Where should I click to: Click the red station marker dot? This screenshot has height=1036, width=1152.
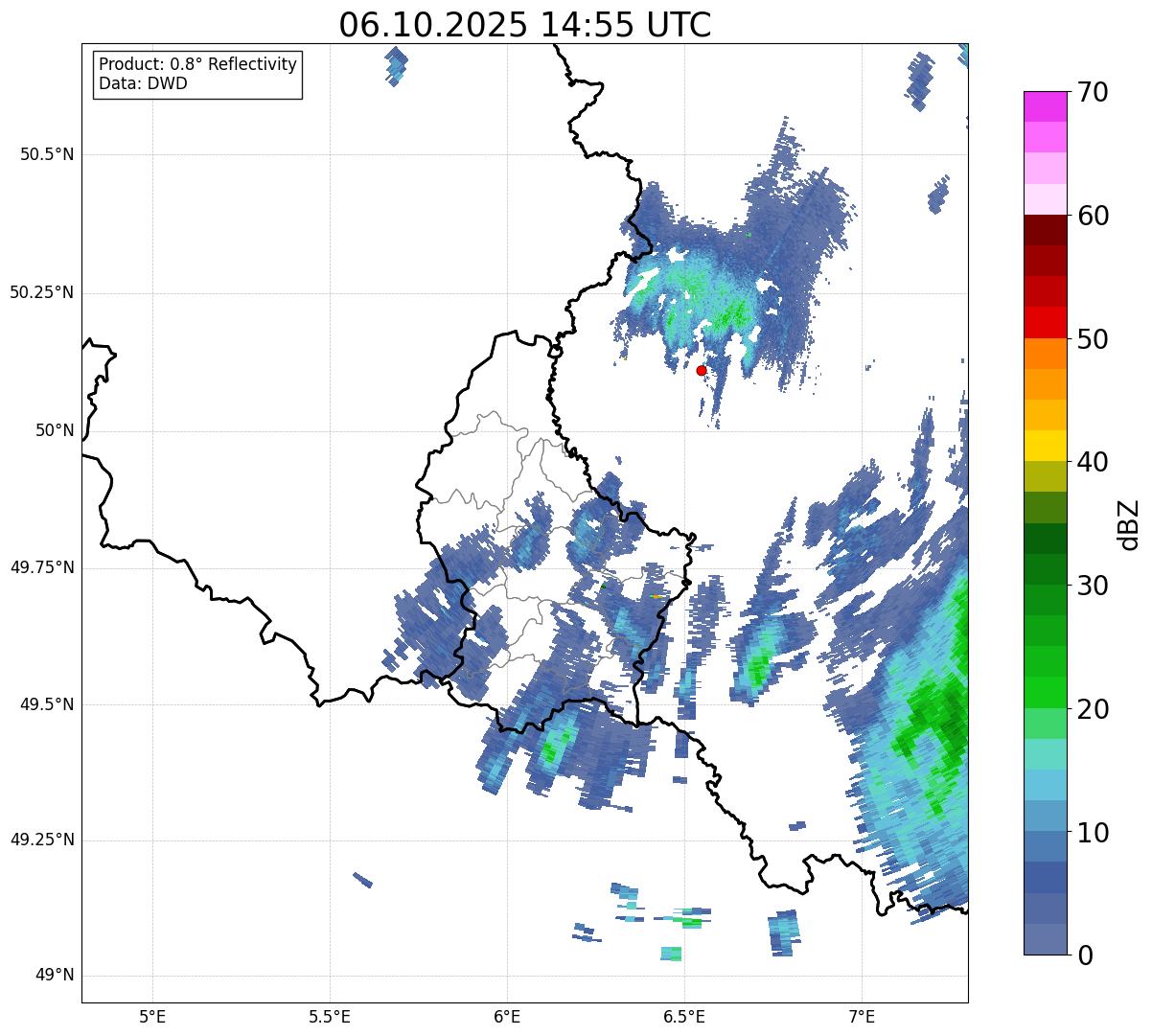702,370
